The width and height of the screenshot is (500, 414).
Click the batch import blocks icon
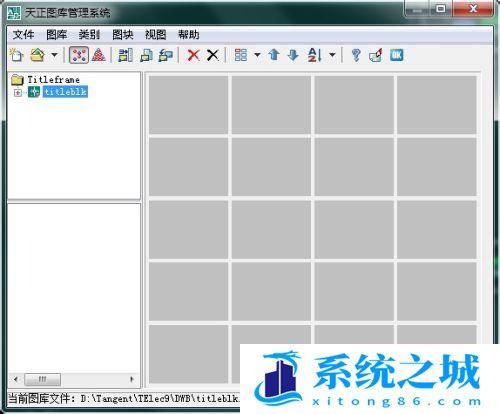(125, 55)
